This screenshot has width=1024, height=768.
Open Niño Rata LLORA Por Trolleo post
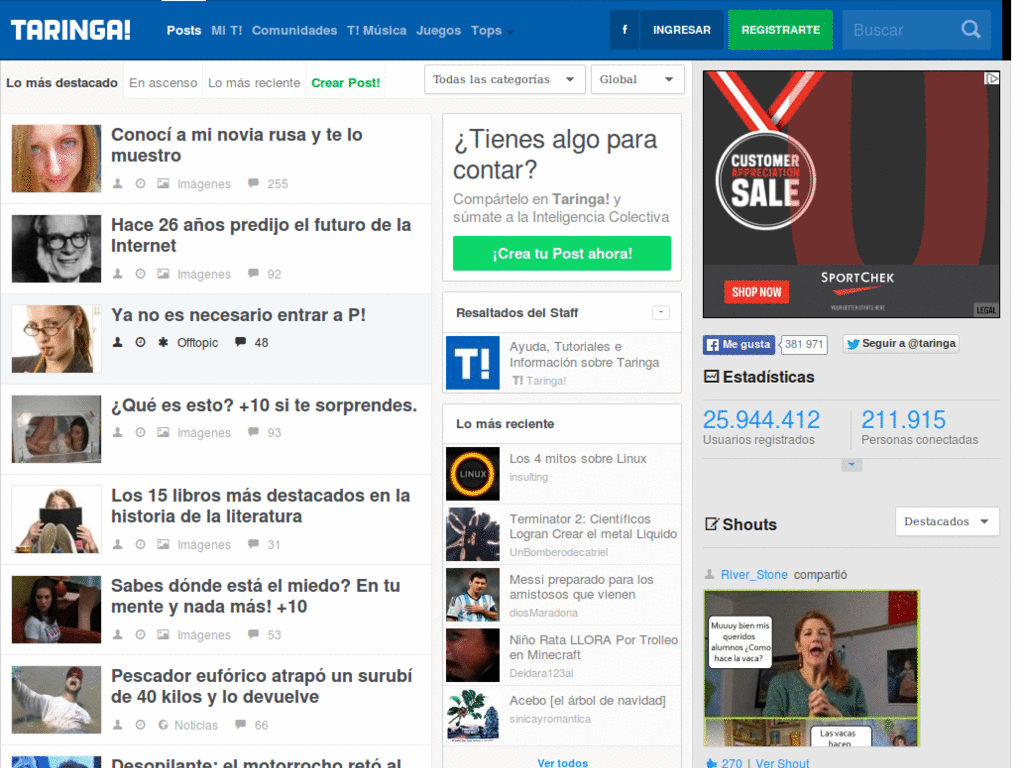pos(594,647)
